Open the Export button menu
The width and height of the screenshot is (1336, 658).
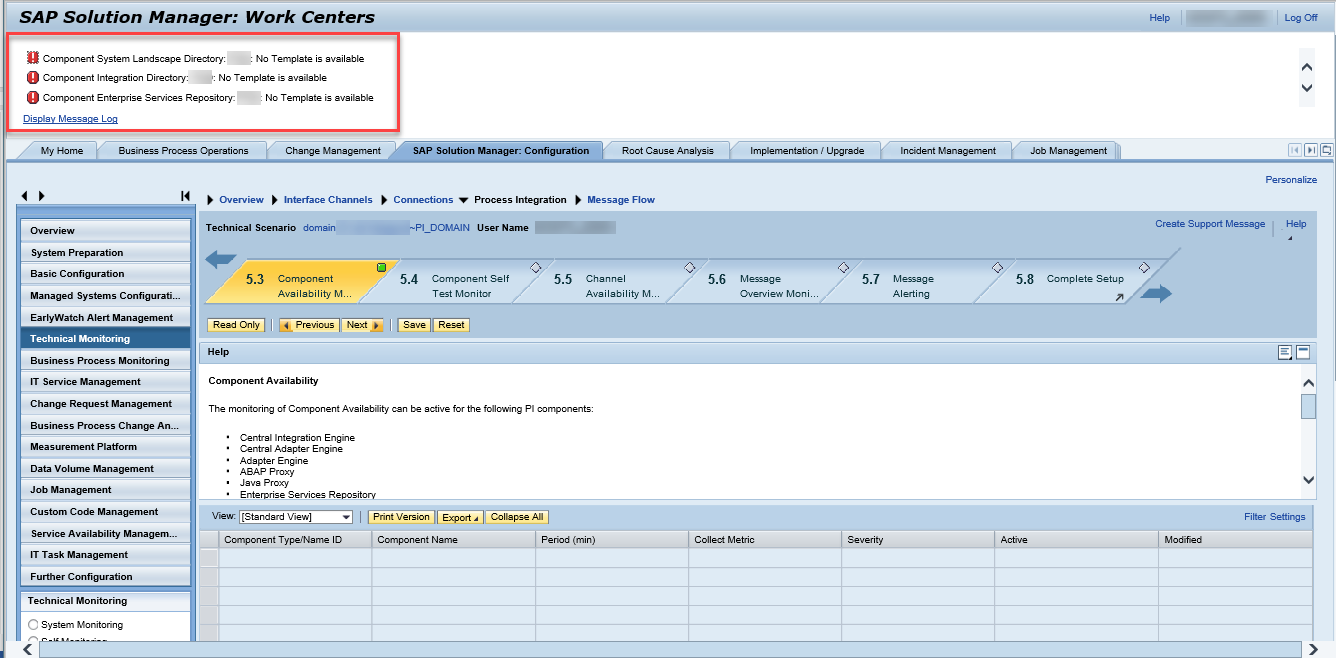click(x=461, y=517)
